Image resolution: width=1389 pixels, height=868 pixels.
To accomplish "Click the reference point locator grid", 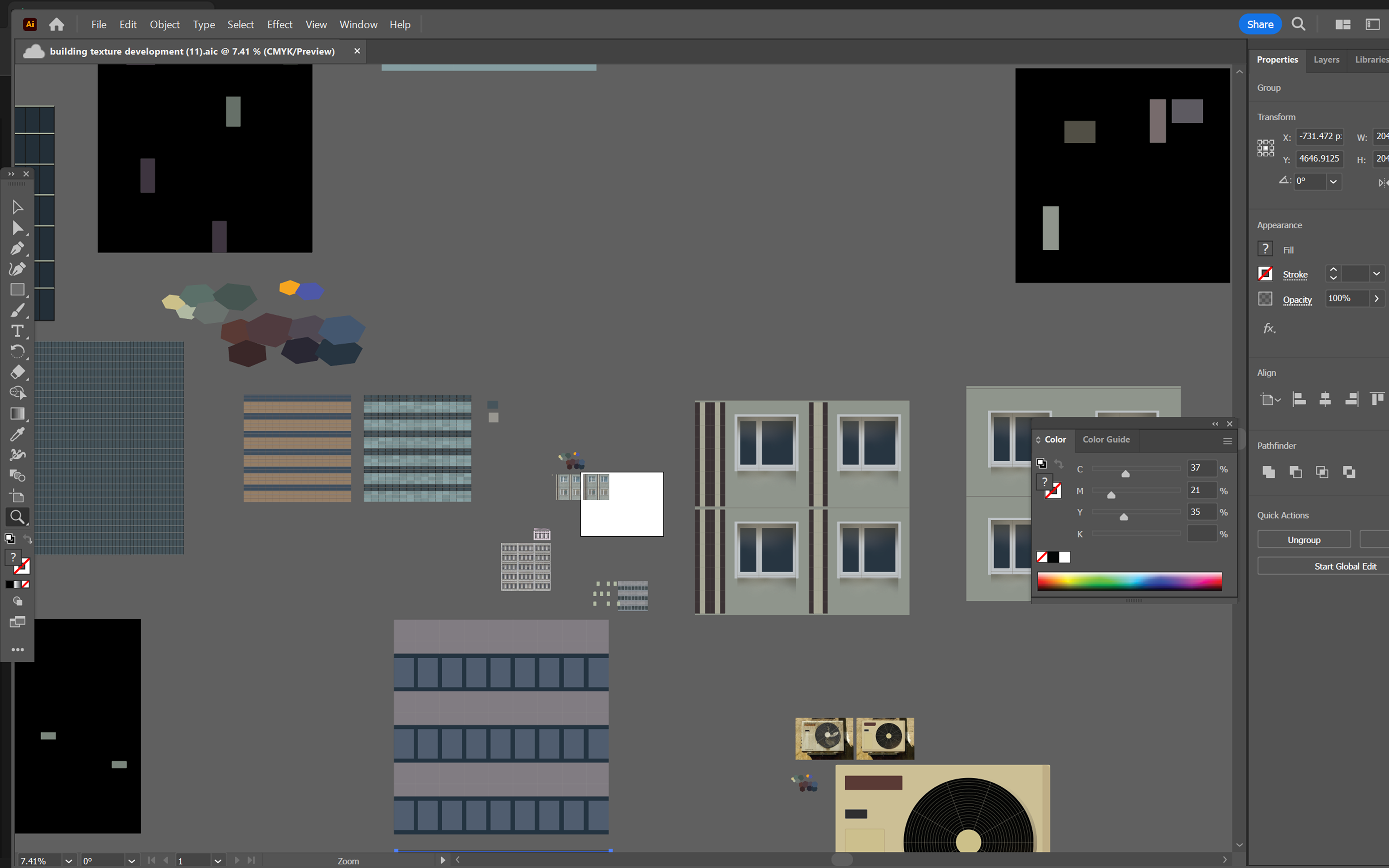I will pos(1266,148).
